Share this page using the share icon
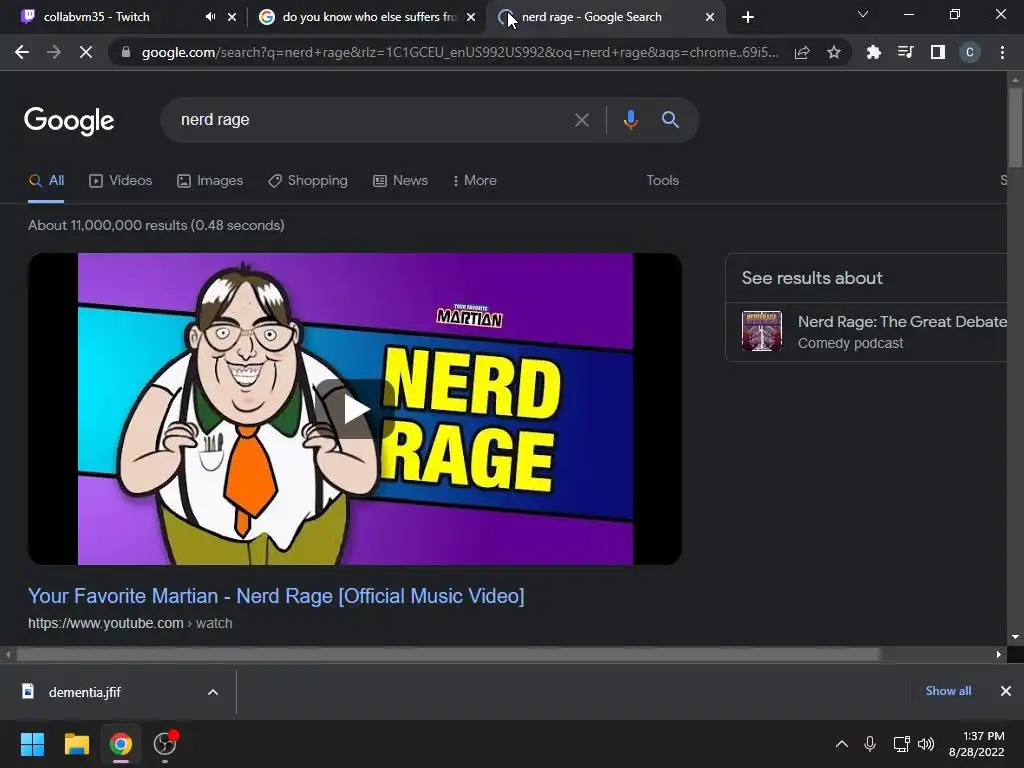Viewport: 1024px width, 768px height. click(802, 52)
